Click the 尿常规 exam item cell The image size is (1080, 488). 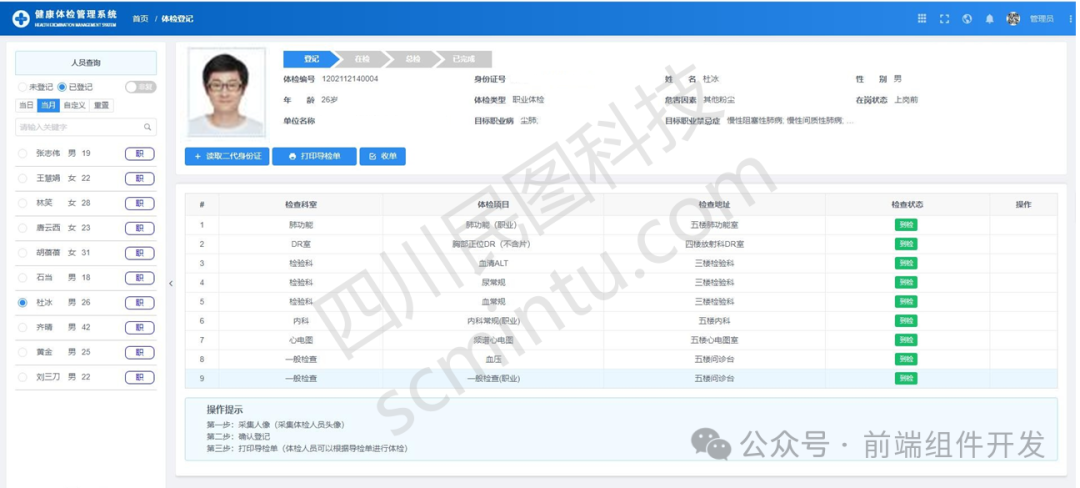point(493,282)
